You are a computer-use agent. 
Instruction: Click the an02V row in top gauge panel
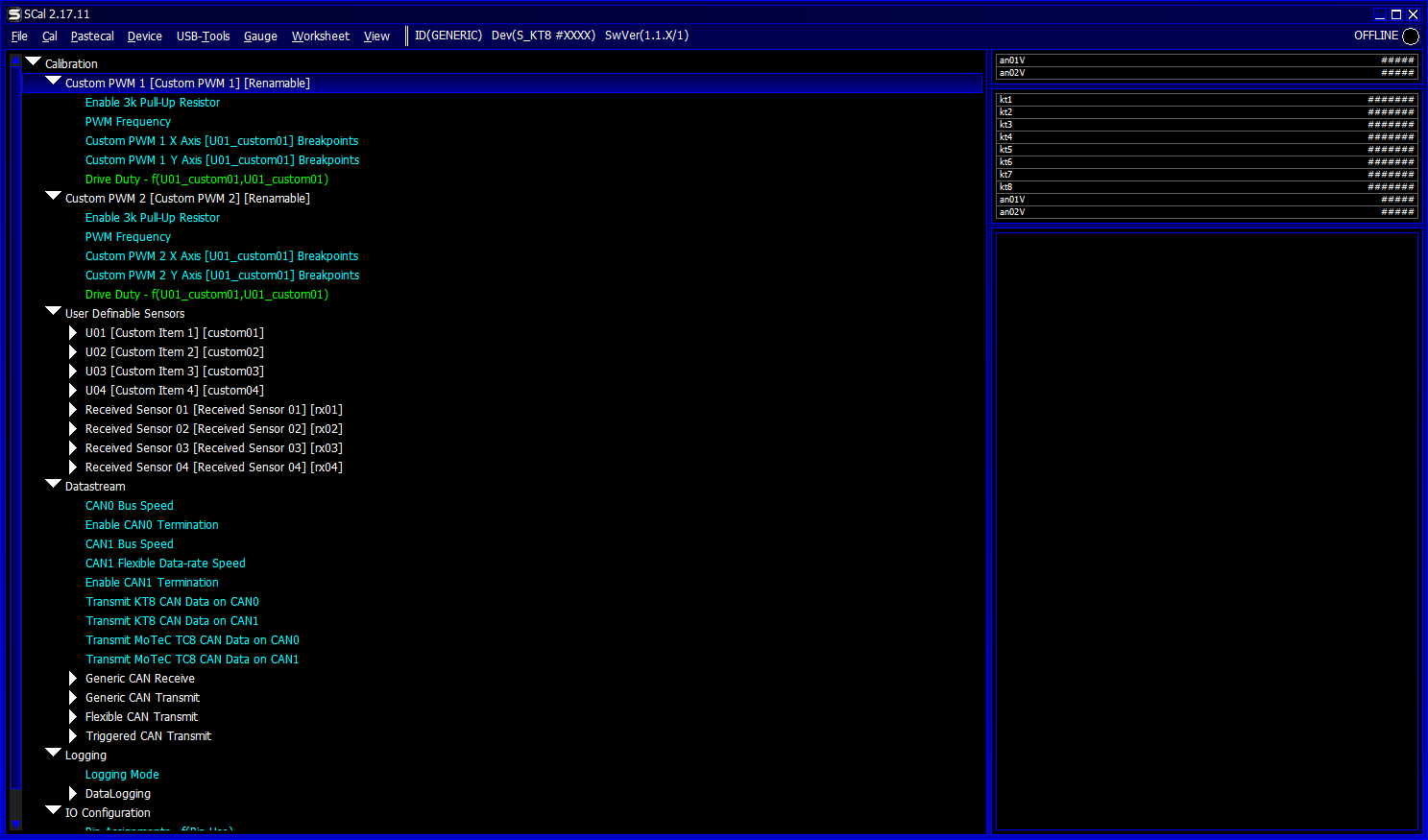[x=1206, y=73]
